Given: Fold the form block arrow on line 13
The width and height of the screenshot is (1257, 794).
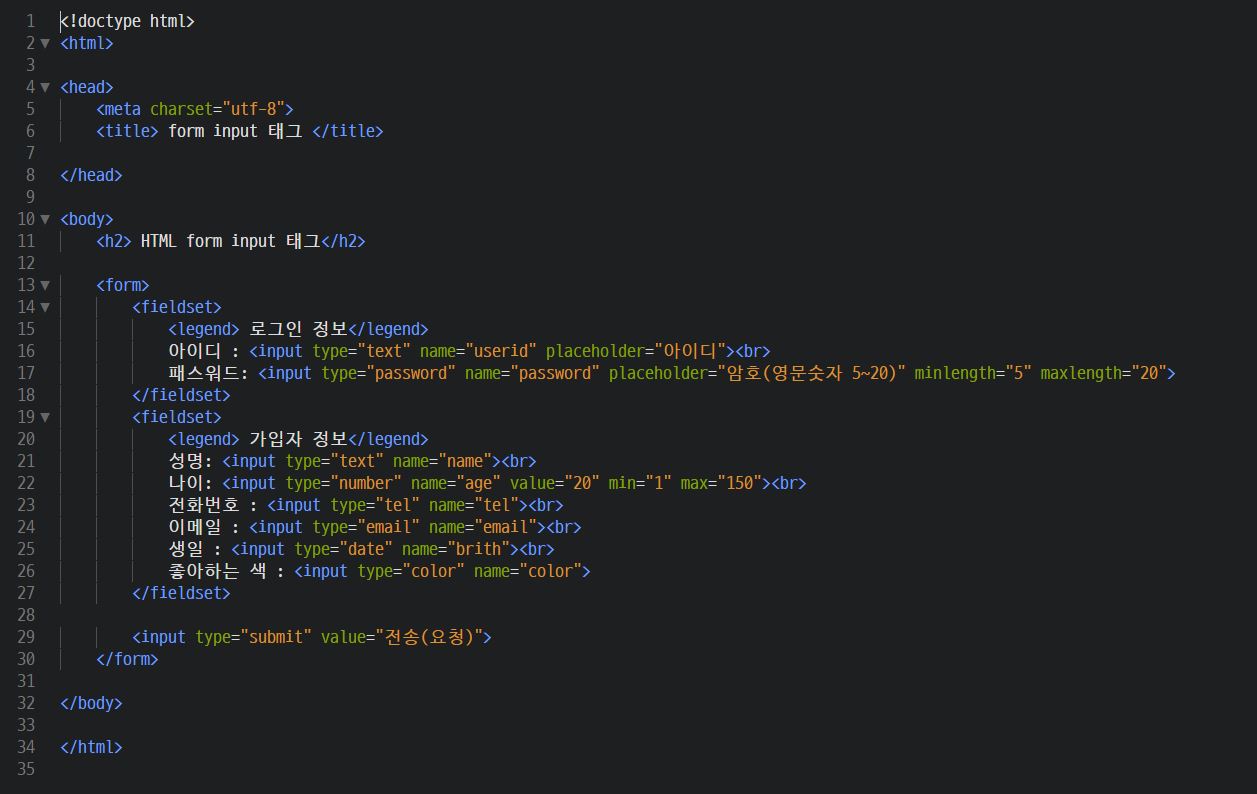Looking at the screenshot, I should click(45, 285).
